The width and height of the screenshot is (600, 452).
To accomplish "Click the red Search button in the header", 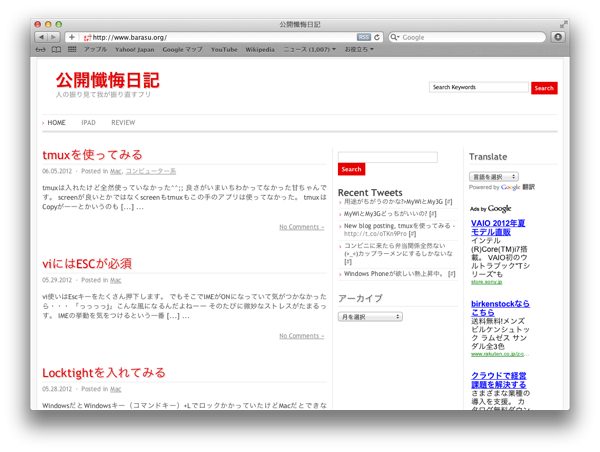I will pos(544,88).
